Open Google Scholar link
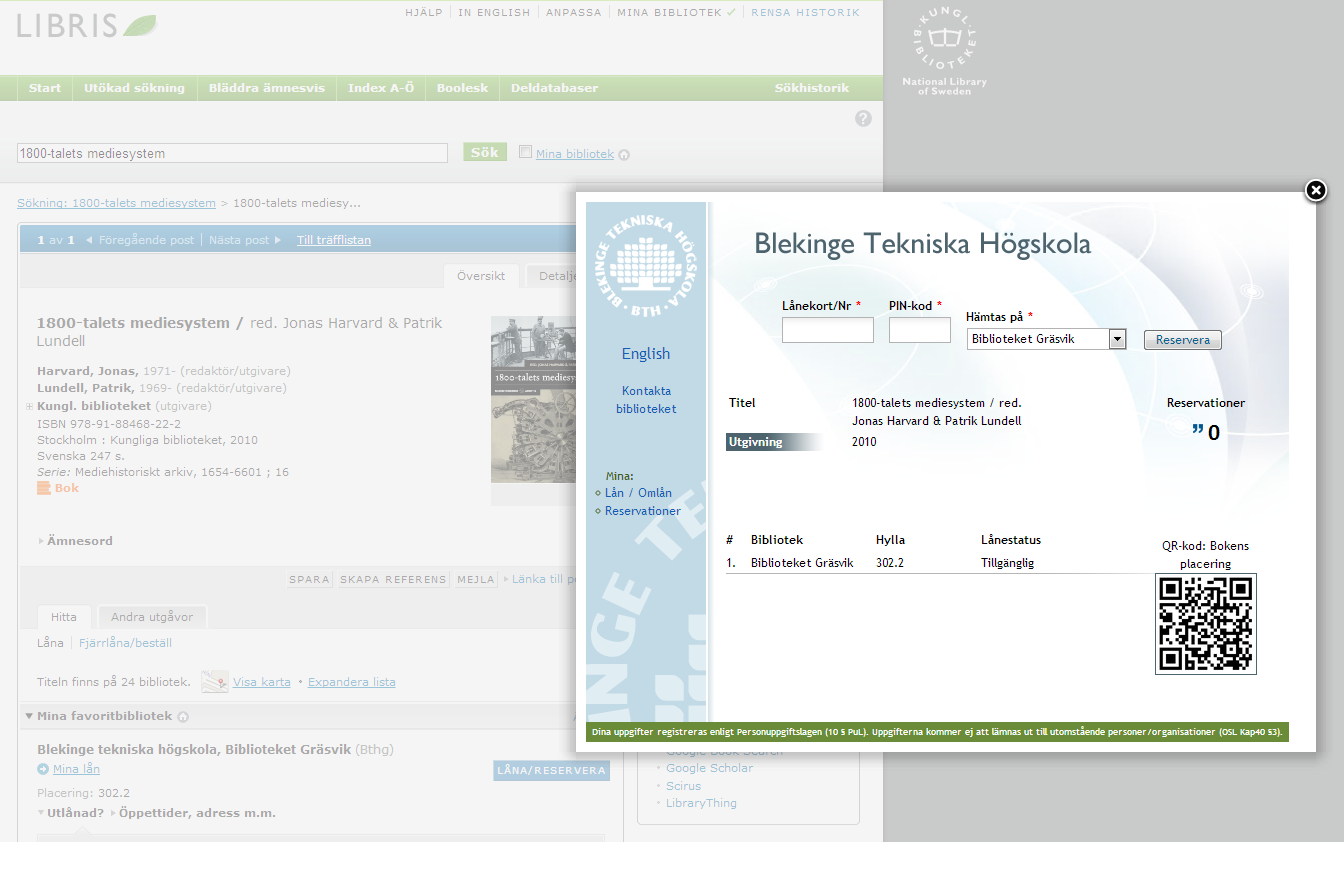Viewport: 1344px width, 869px height. coord(709,768)
